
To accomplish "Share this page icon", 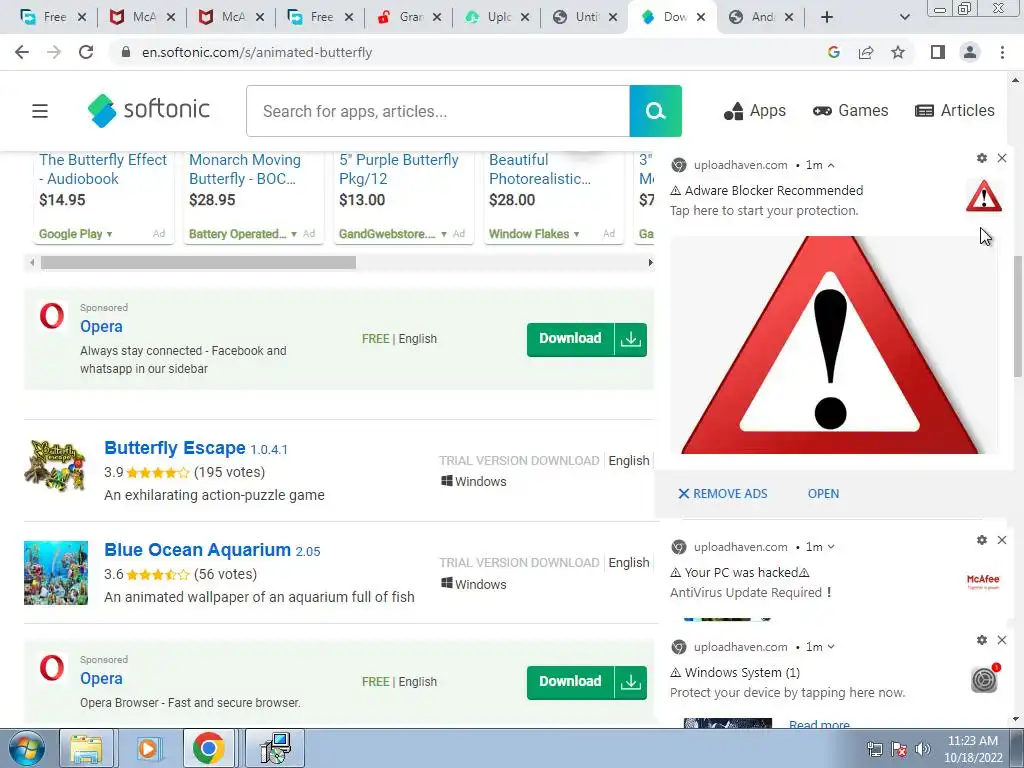I will [866, 52].
